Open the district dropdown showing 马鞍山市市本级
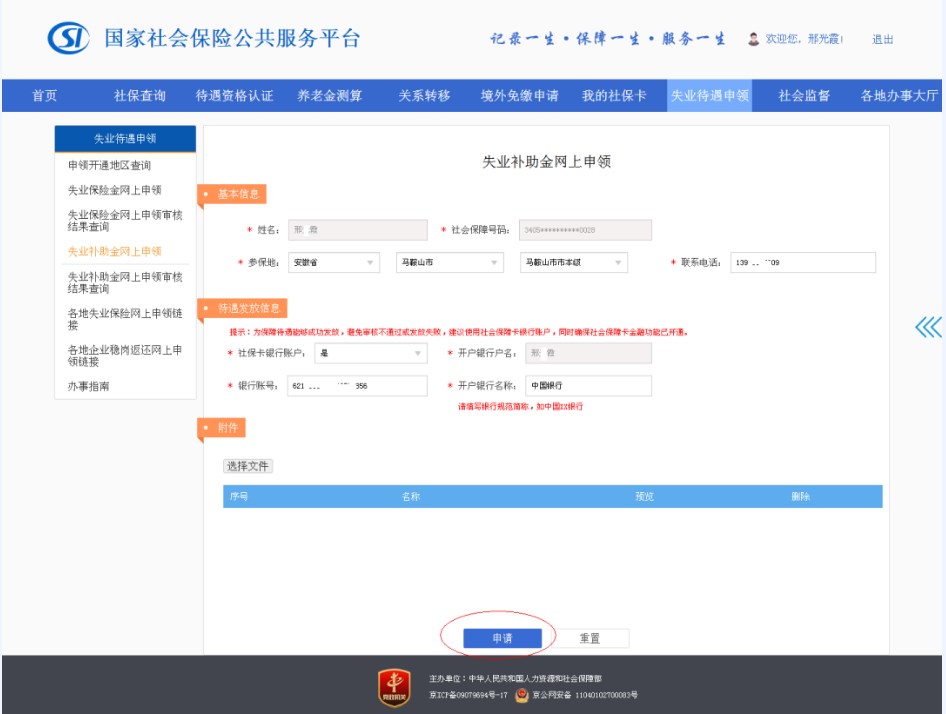Screen dimensions: 946x714 pyautogui.click(x=574, y=263)
